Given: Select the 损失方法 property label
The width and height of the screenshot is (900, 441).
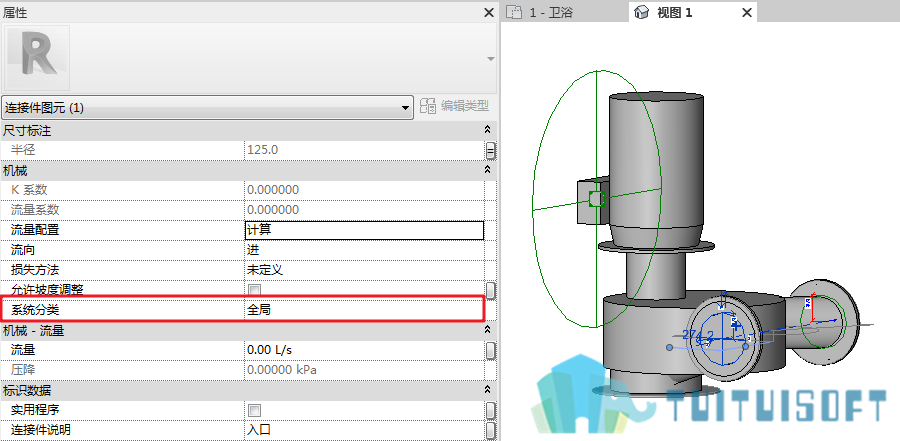Looking at the screenshot, I should coord(35,270).
